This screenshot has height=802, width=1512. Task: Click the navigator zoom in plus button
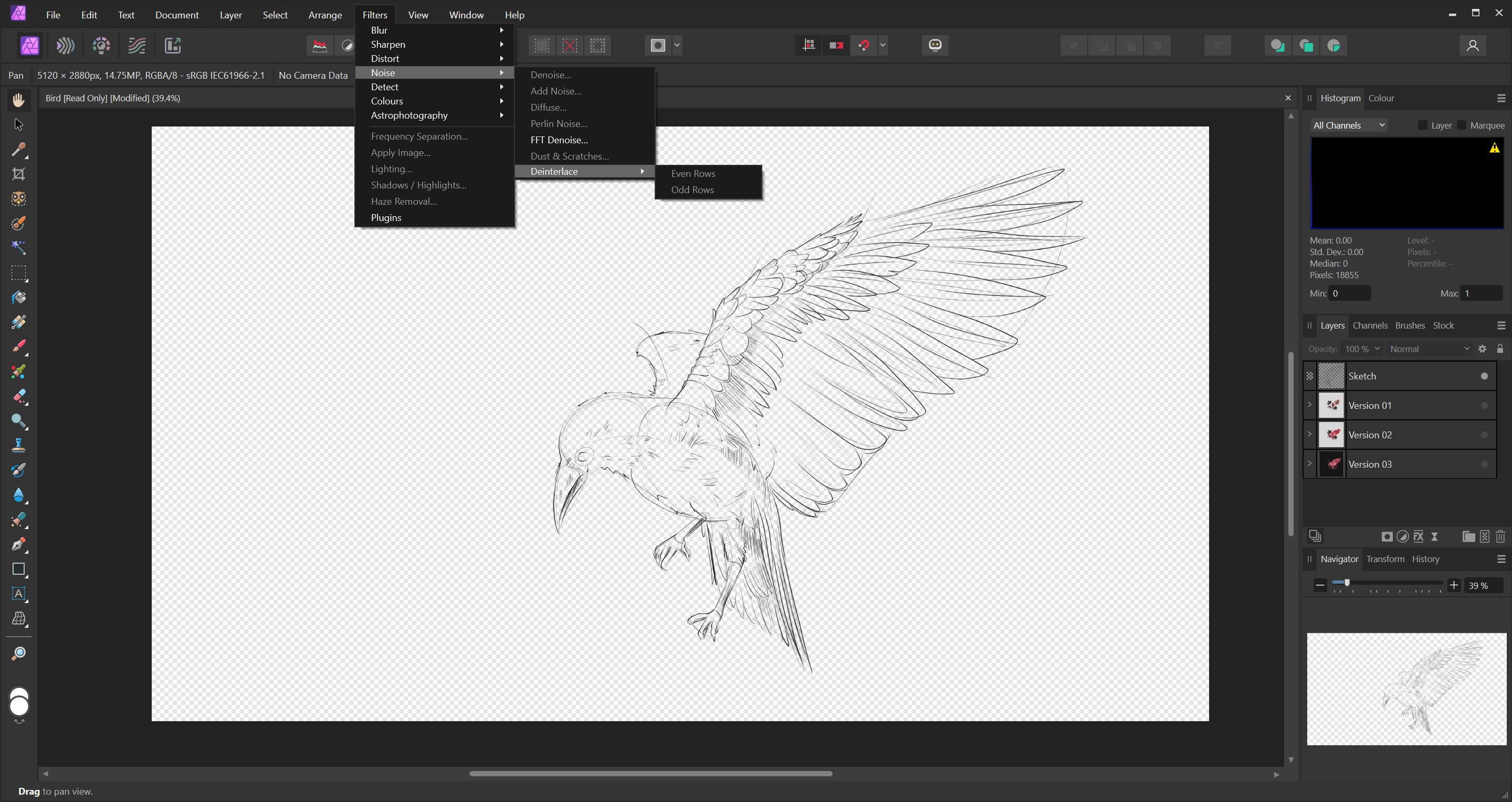pyautogui.click(x=1454, y=585)
